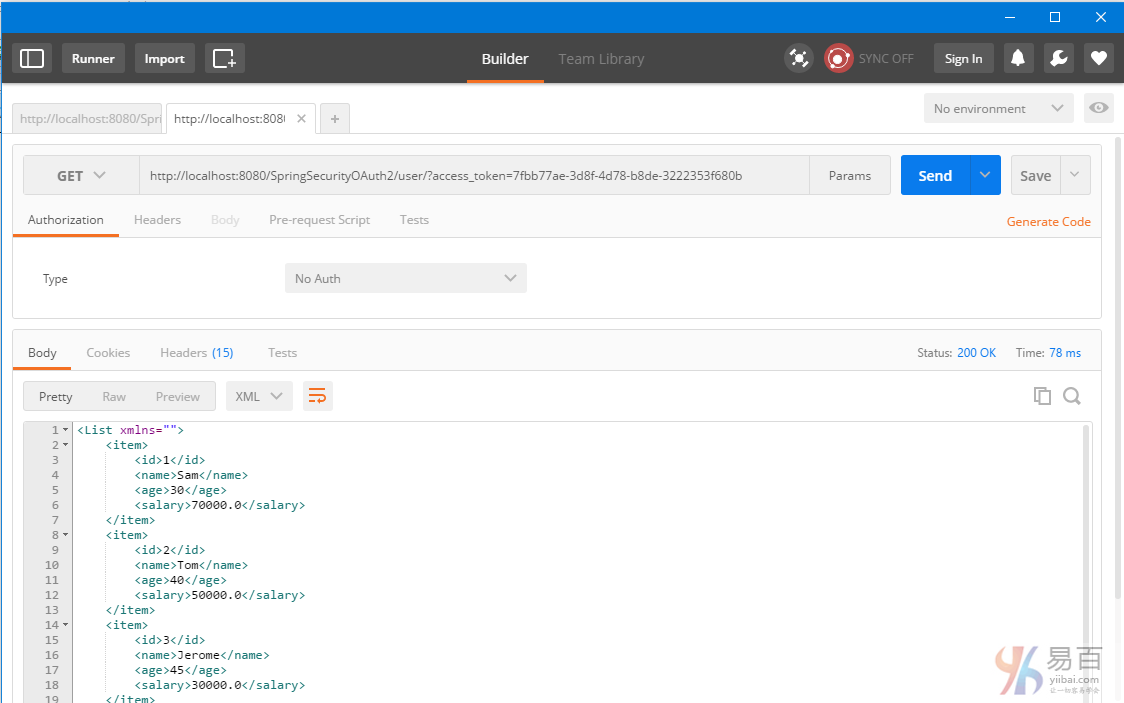Open XML format dropdown
The height and width of the screenshot is (703, 1124).
(x=259, y=396)
